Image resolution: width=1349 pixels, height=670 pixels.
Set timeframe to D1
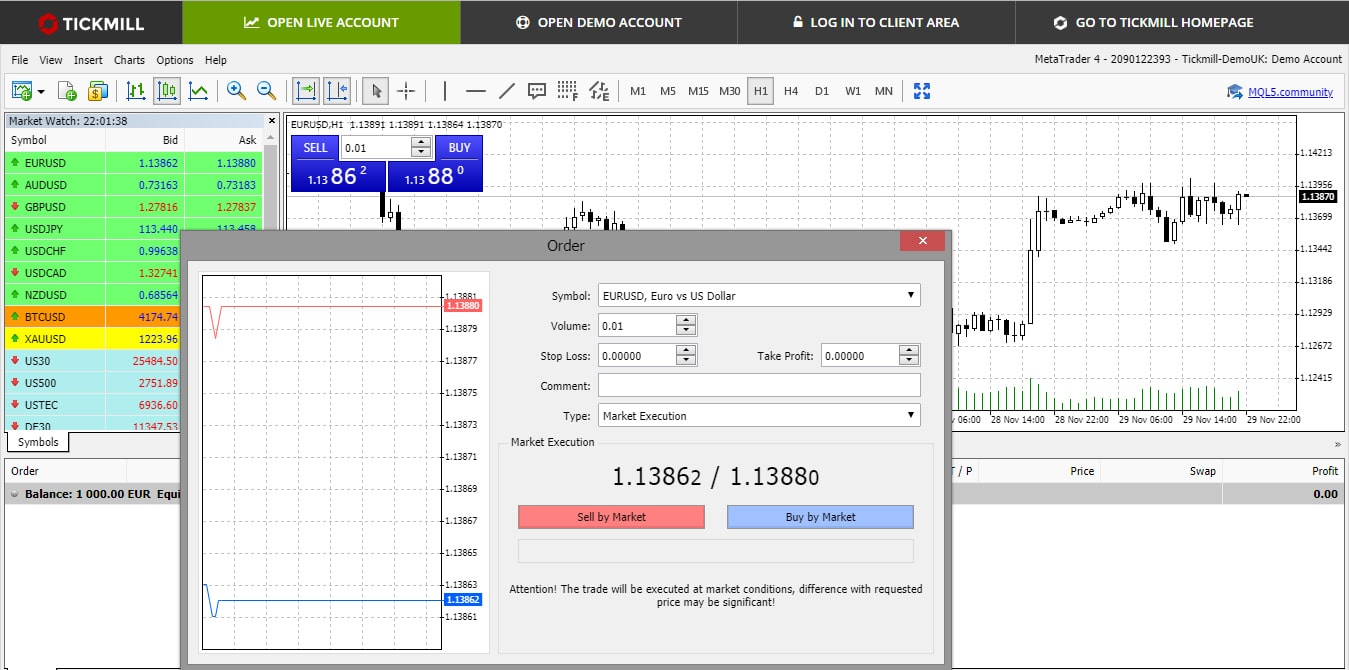822,91
